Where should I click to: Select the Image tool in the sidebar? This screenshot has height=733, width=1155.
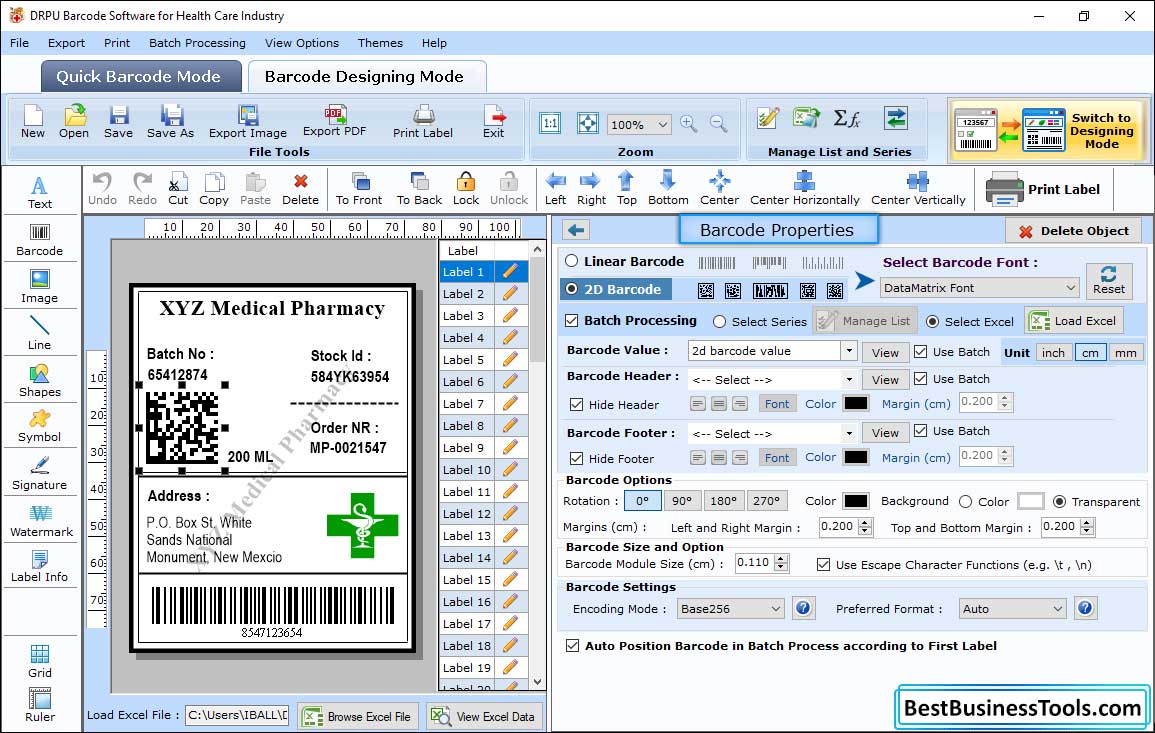tap(40, 287)
